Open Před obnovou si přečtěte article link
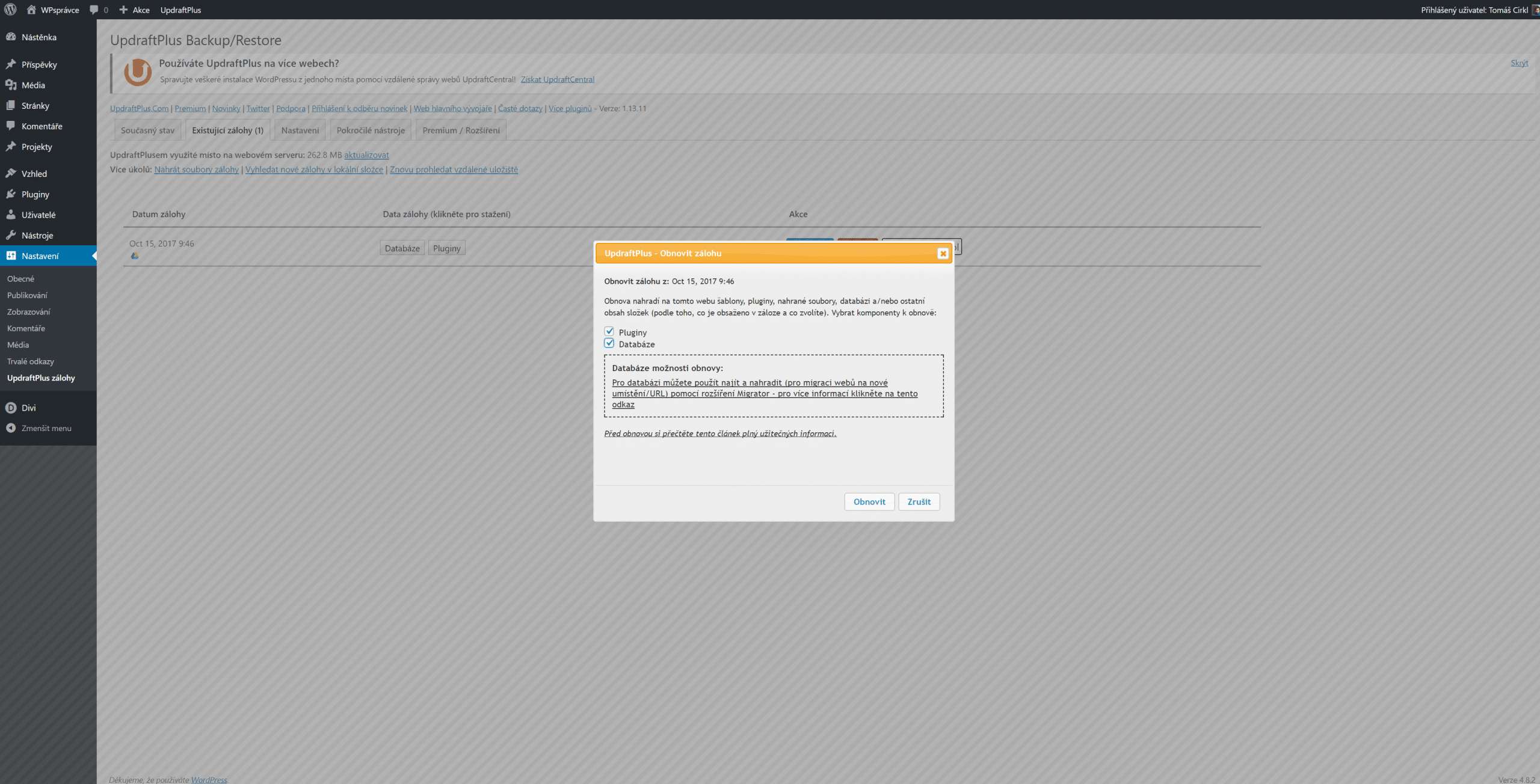1540x784 pixels. click(720, 433)
